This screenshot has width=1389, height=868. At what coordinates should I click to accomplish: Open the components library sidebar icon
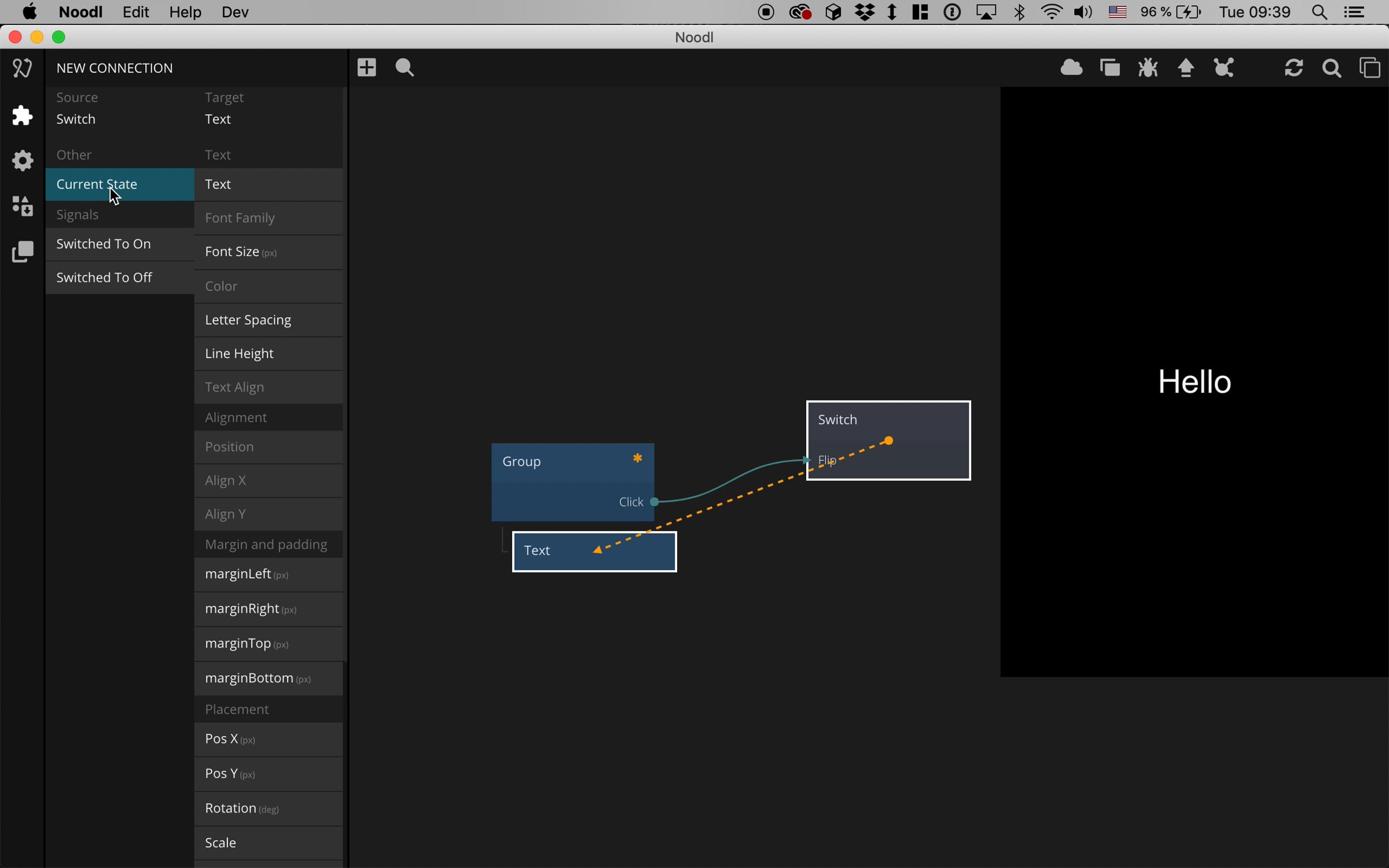(x=22, y=206)
